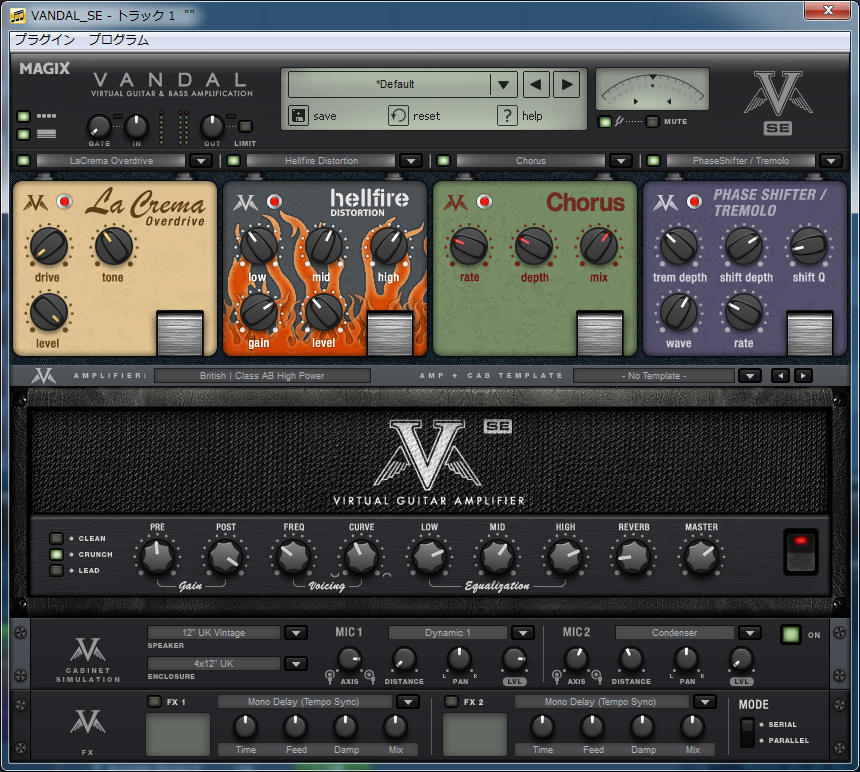Open the preset Default dropdown
This screenshot has width=860, height=772.
pos(503,84)
